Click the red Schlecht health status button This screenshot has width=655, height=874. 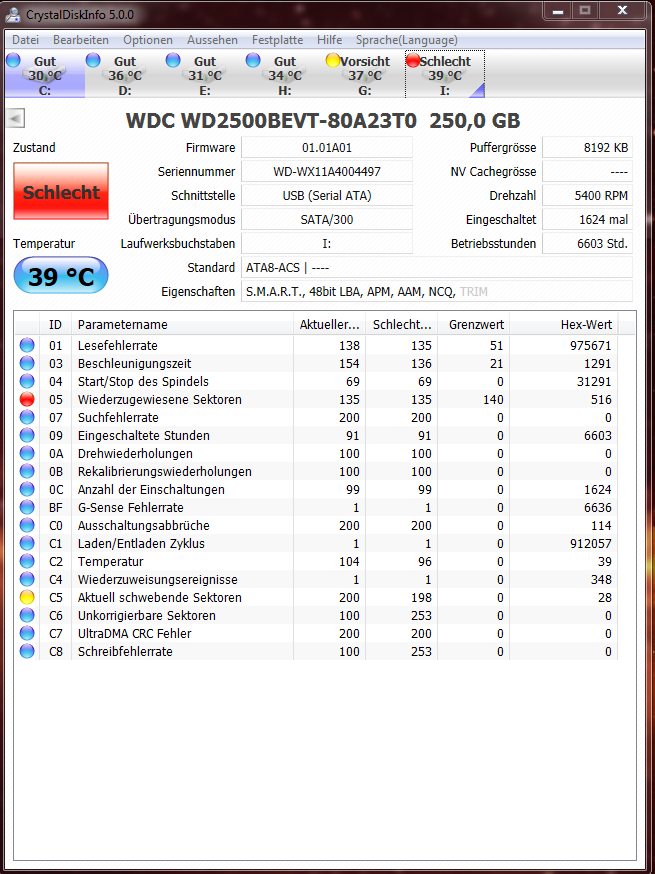coord(61,192)
